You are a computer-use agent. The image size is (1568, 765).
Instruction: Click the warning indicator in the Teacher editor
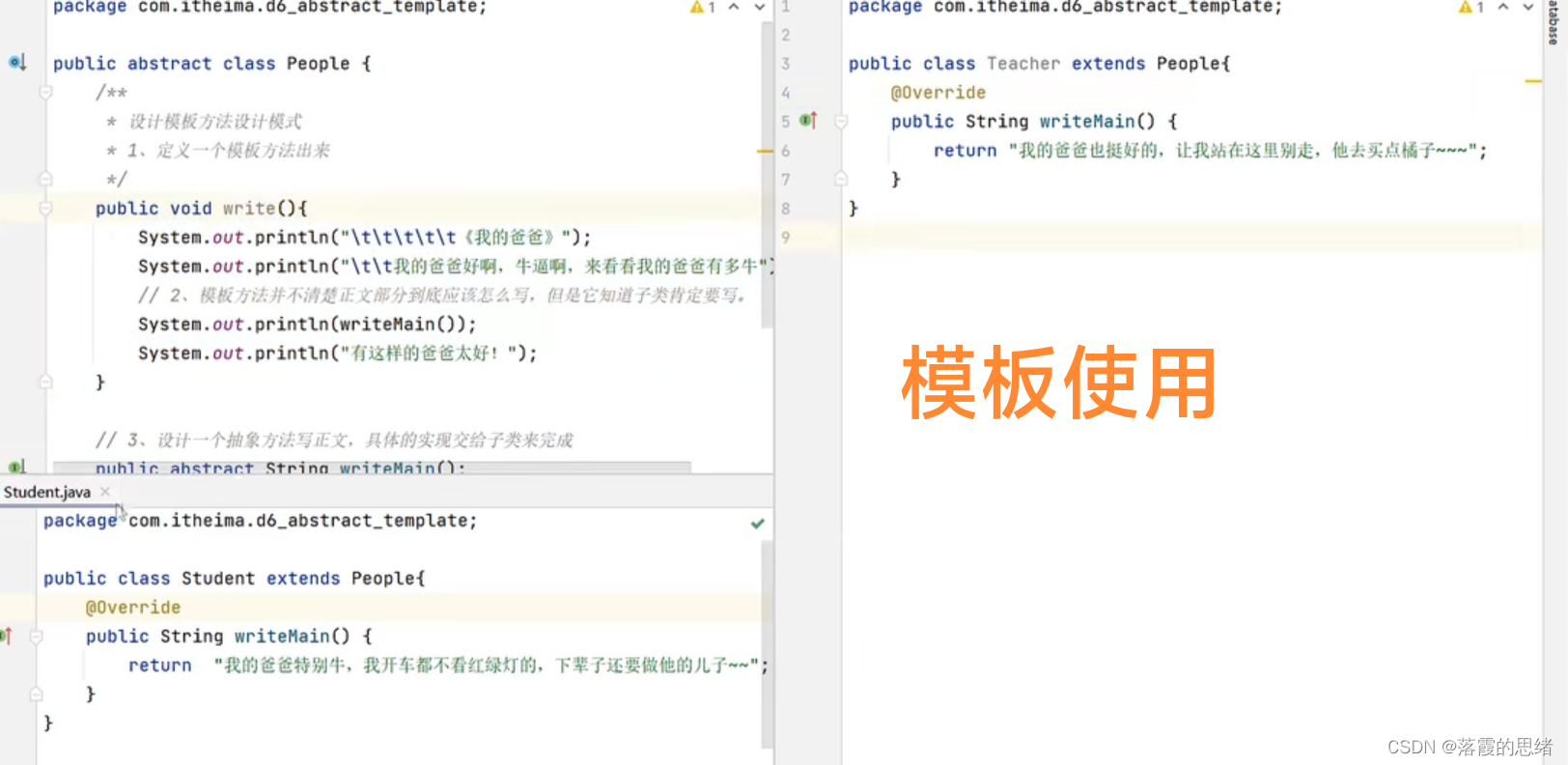[1470, 8]
